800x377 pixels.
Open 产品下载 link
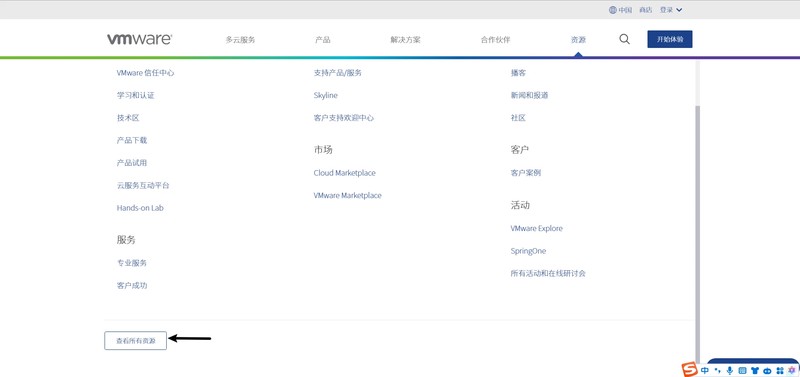tap(132, 140)
